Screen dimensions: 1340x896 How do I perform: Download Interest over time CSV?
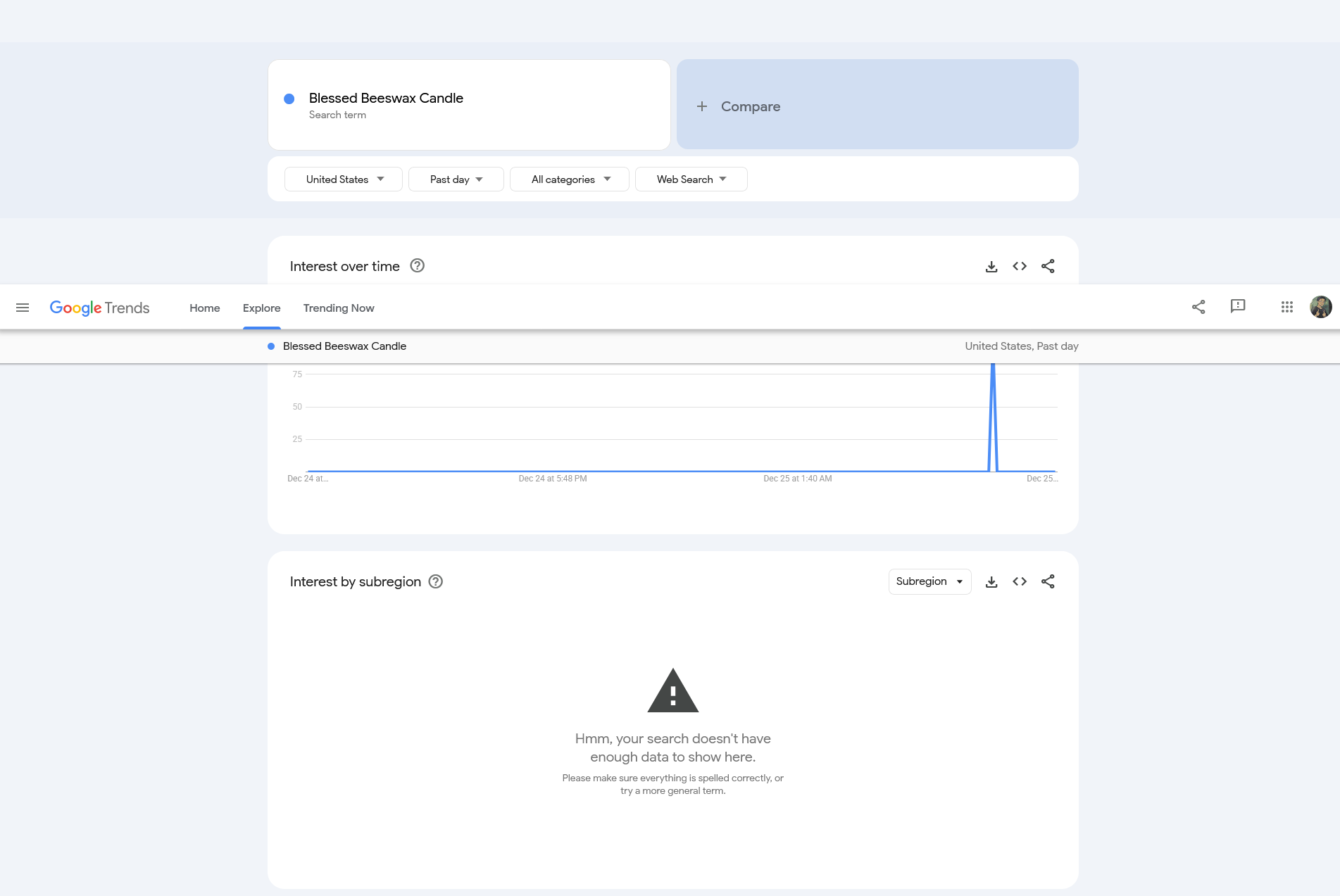(x=991, y=266)
